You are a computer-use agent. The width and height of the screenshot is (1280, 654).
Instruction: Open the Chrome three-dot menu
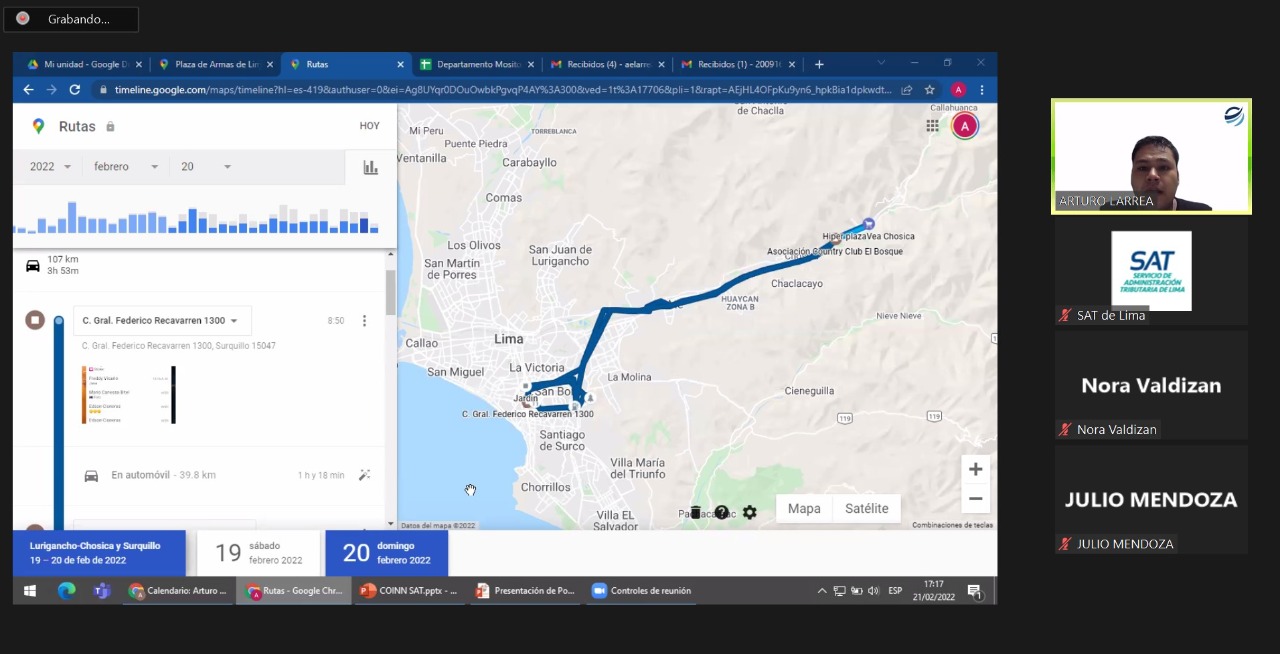tap(982, 90)
